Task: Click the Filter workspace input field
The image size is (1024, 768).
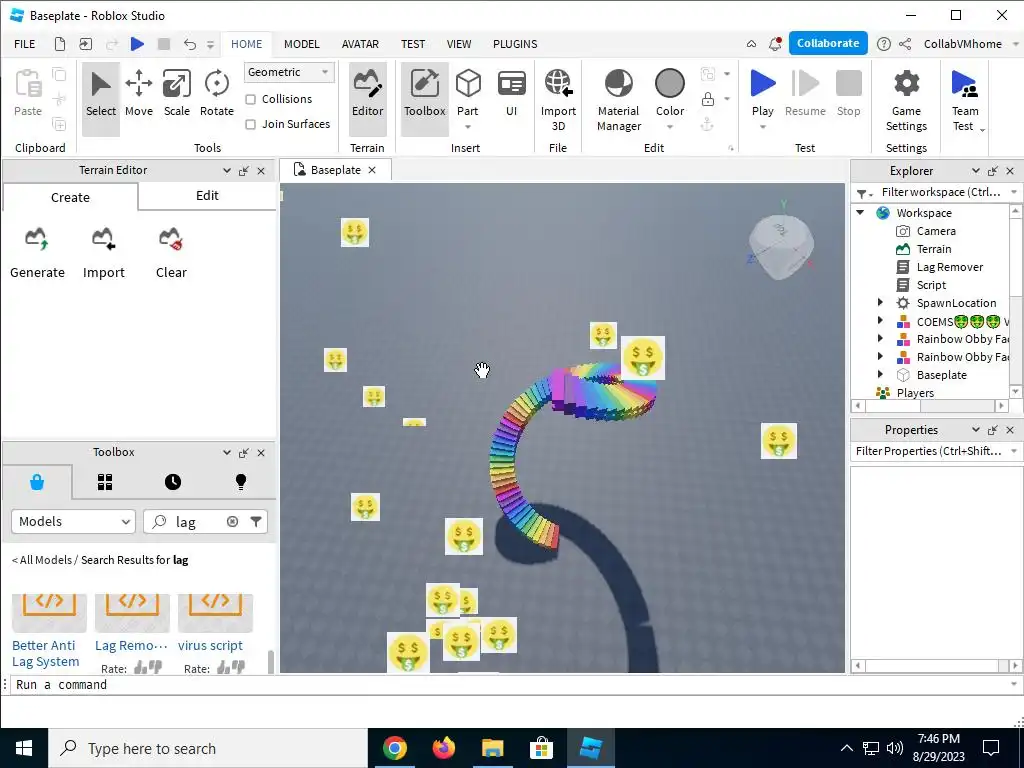Action: tap(940, 192)
